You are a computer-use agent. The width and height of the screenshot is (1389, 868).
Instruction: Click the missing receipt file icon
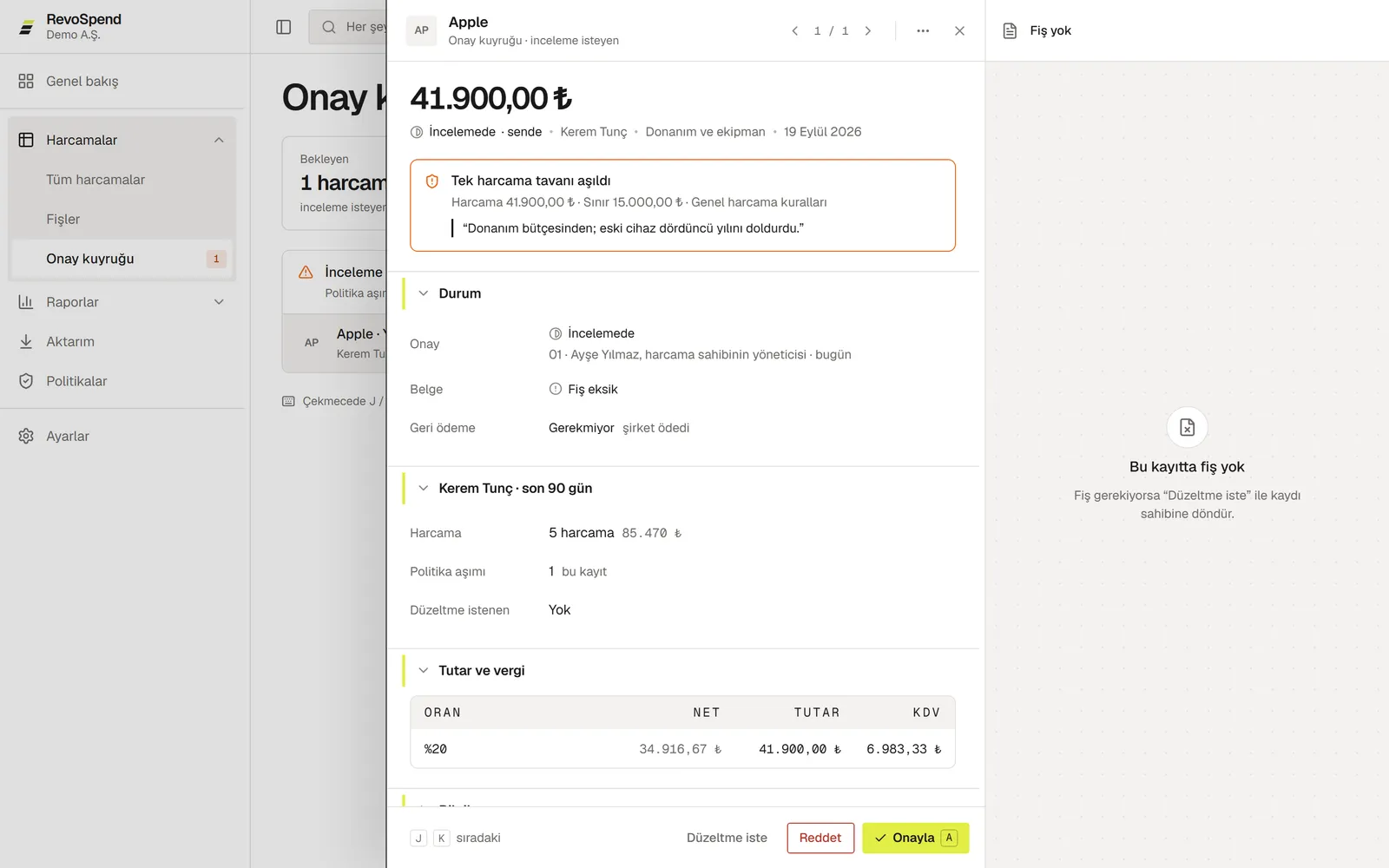pos(1187,427)
